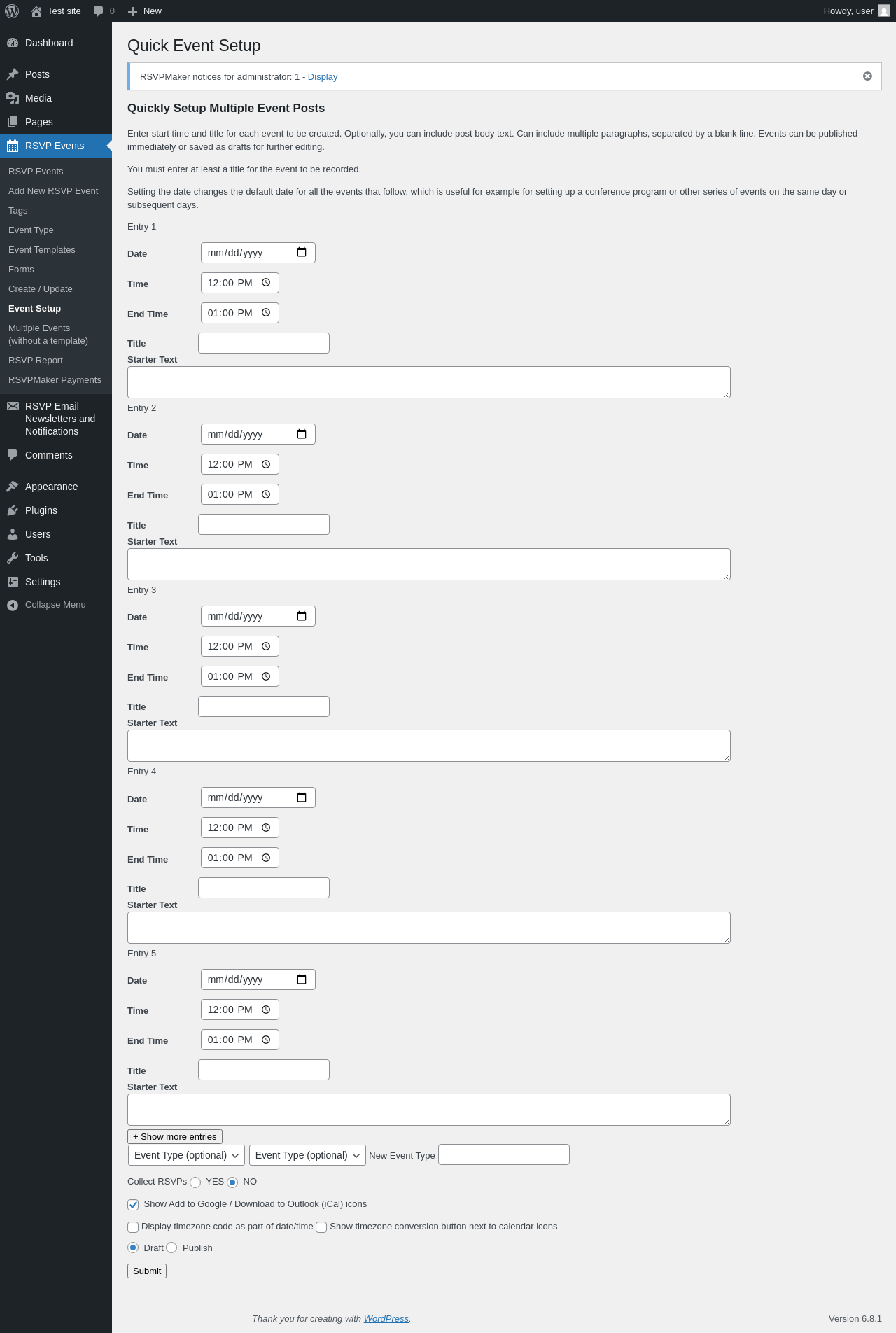Focus the Entry 1 Starter Text area
The image size is (896, 1333).
tap(429, 382)
